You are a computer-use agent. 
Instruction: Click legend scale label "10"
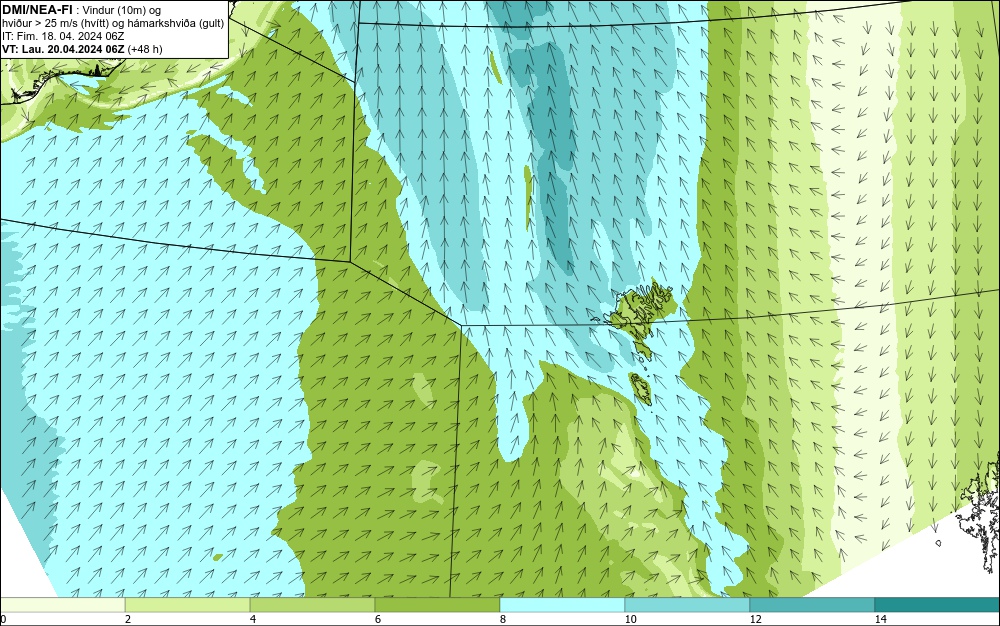[x=630, y=619]
